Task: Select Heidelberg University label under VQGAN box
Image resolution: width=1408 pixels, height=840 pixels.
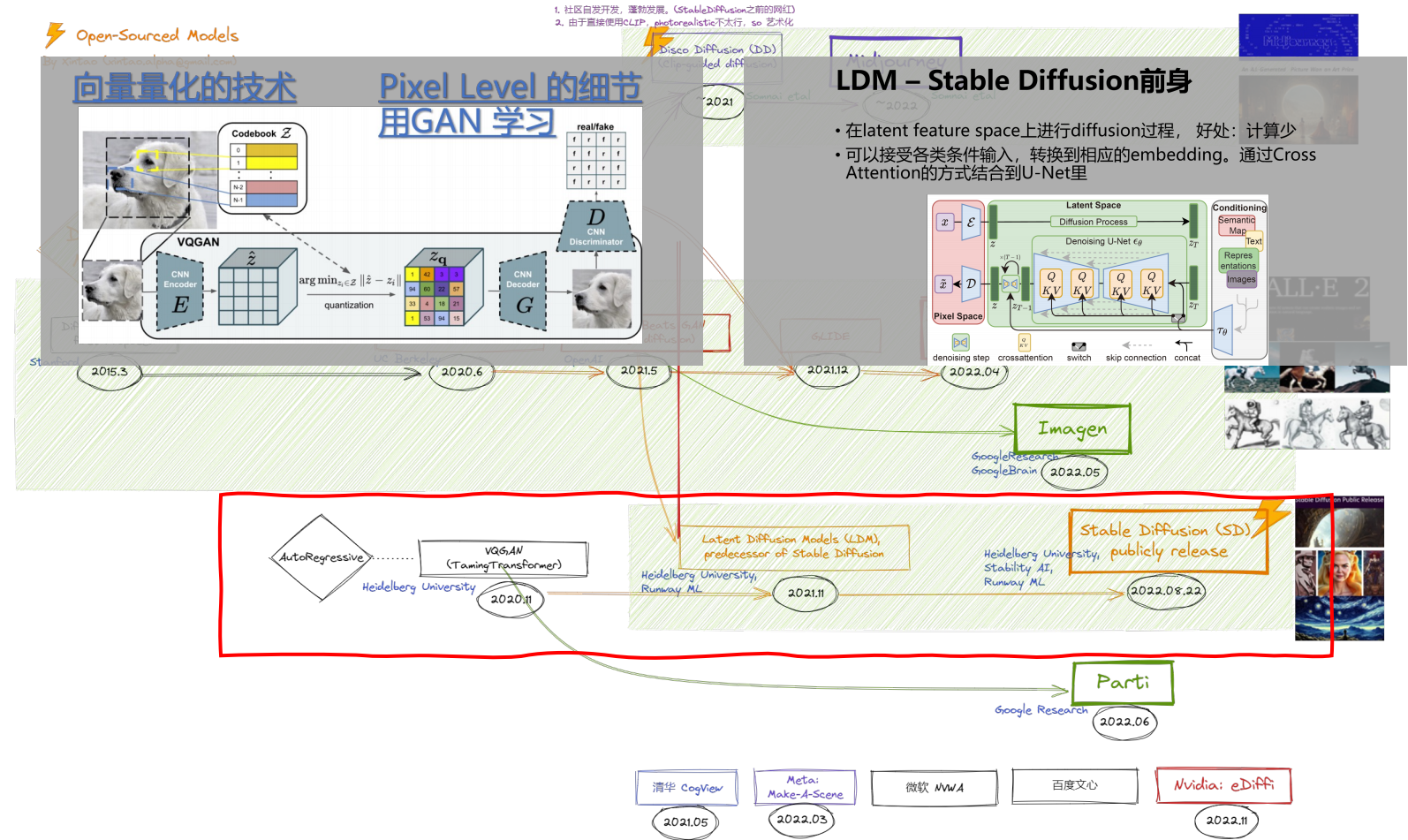Action: [419, 586]
